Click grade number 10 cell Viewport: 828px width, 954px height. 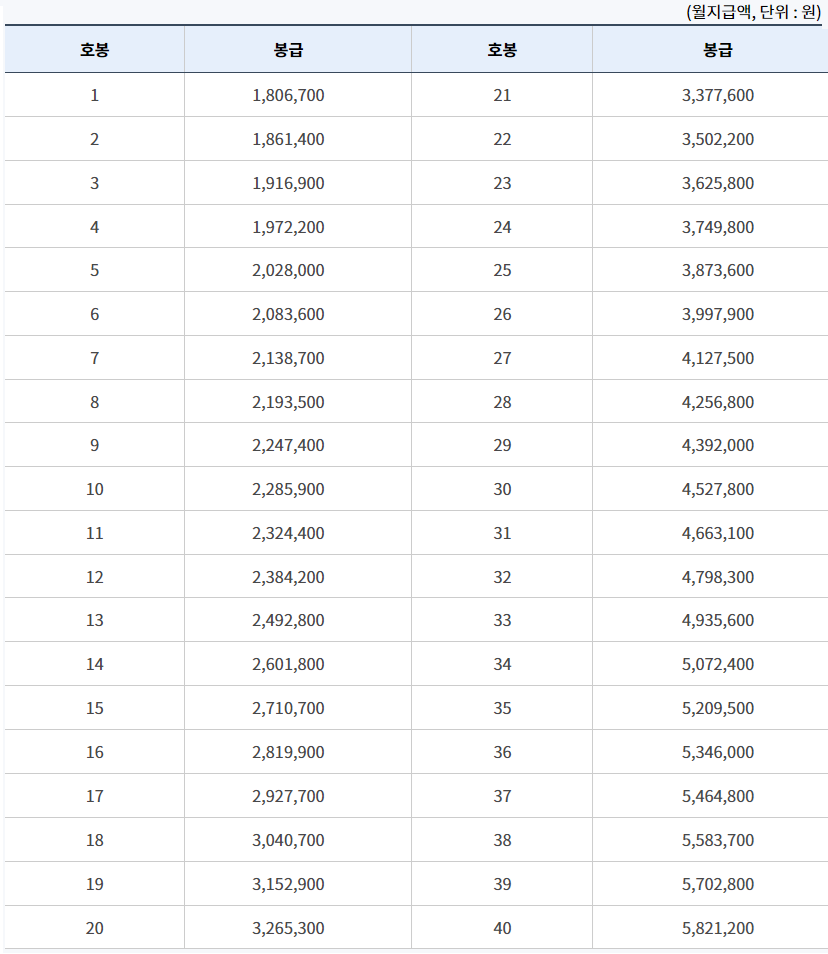click(x=94, y=489)
